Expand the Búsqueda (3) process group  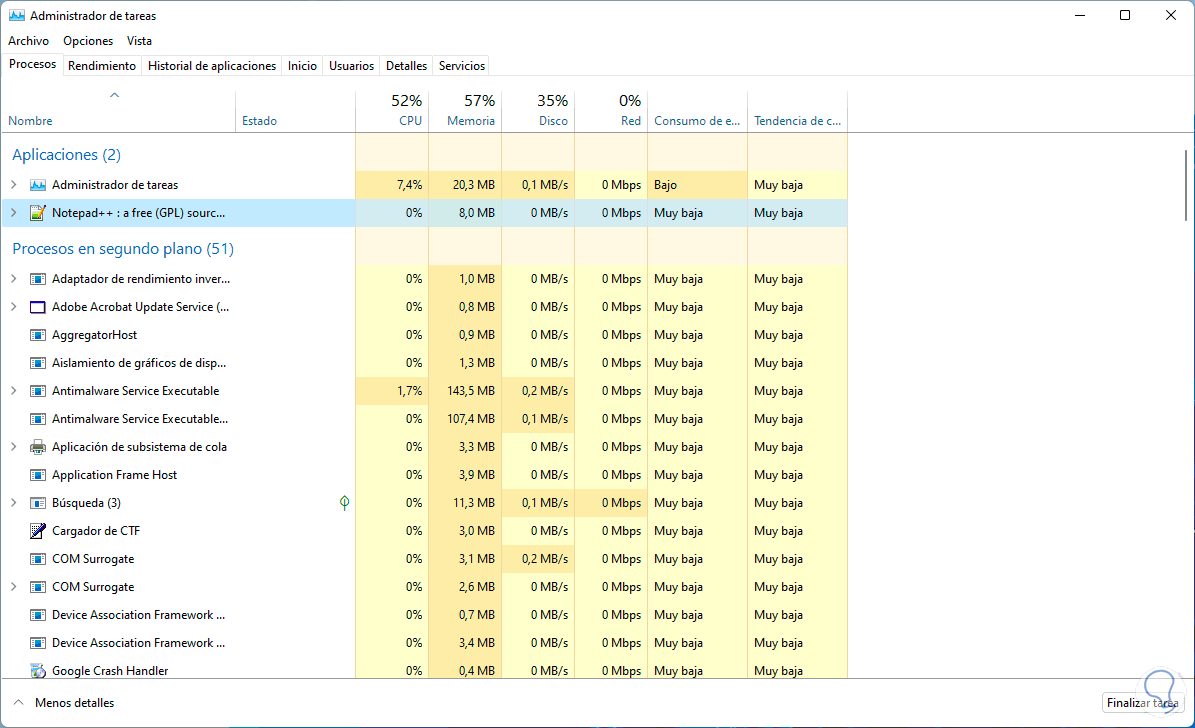pyautogui.click(x=14, y=503)
